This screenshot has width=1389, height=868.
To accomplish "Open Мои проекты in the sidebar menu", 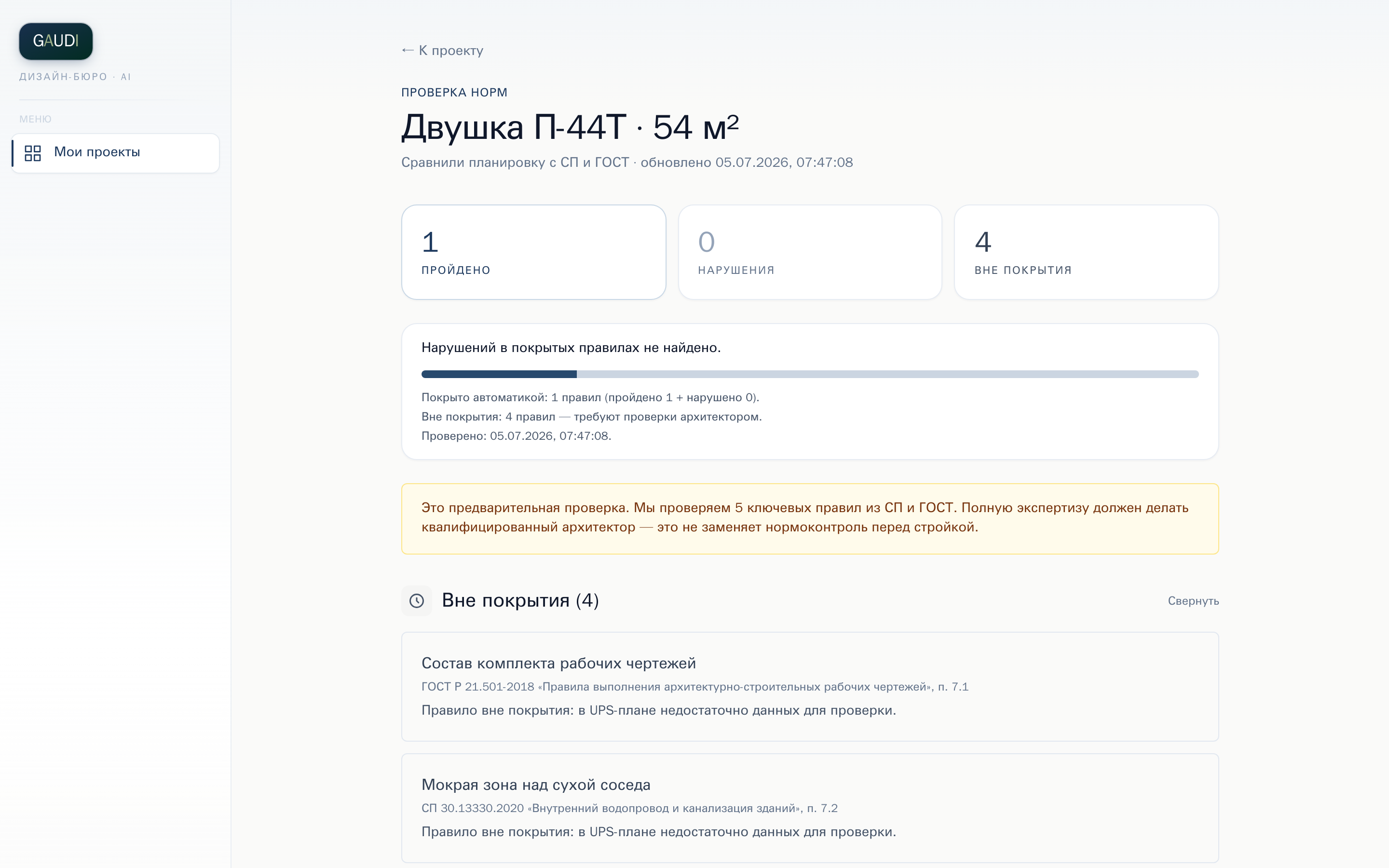I will [115, 153].
